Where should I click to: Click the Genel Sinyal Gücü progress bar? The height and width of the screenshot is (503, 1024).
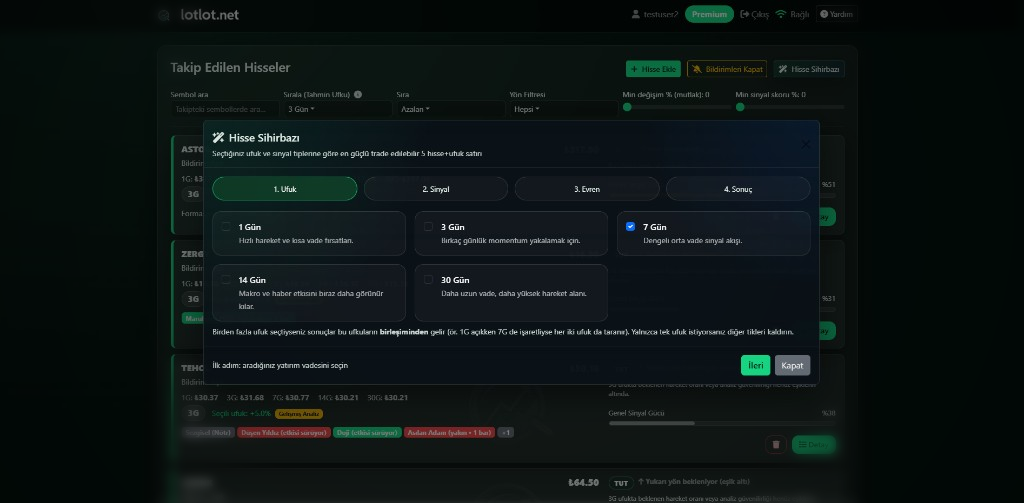[722, 423]
